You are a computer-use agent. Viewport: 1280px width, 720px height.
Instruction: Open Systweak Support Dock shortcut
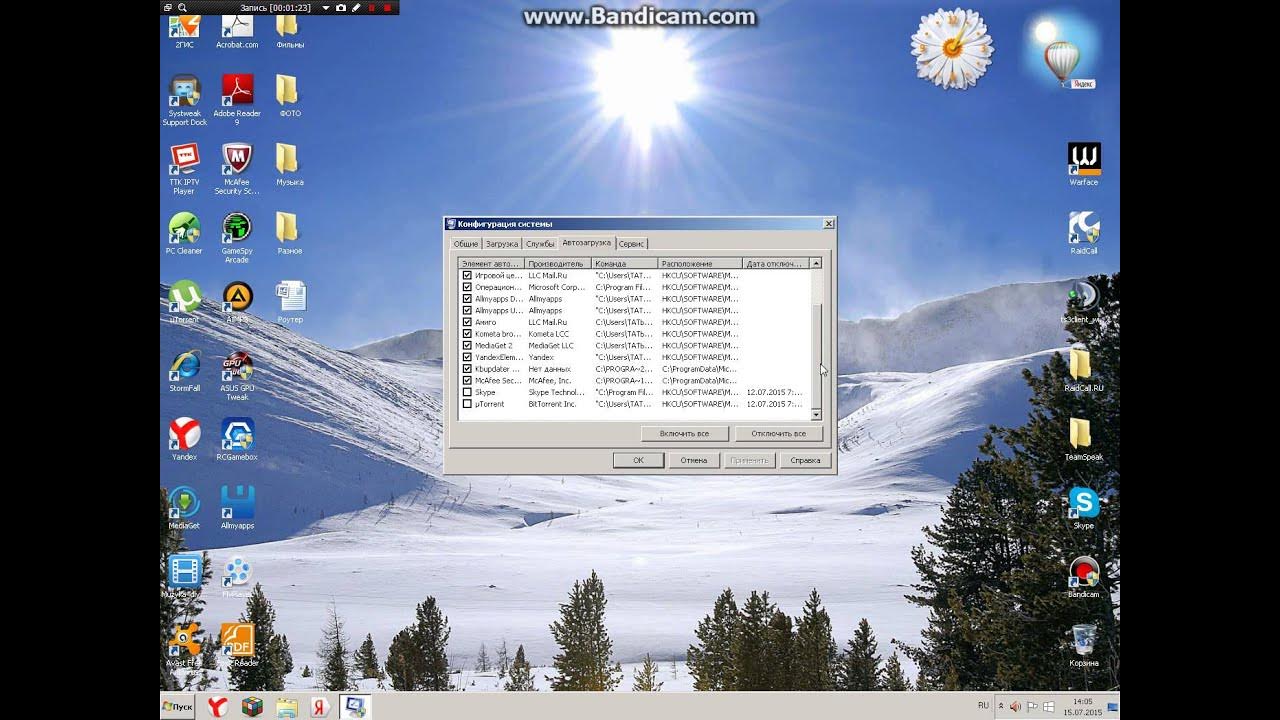(184, 99)
